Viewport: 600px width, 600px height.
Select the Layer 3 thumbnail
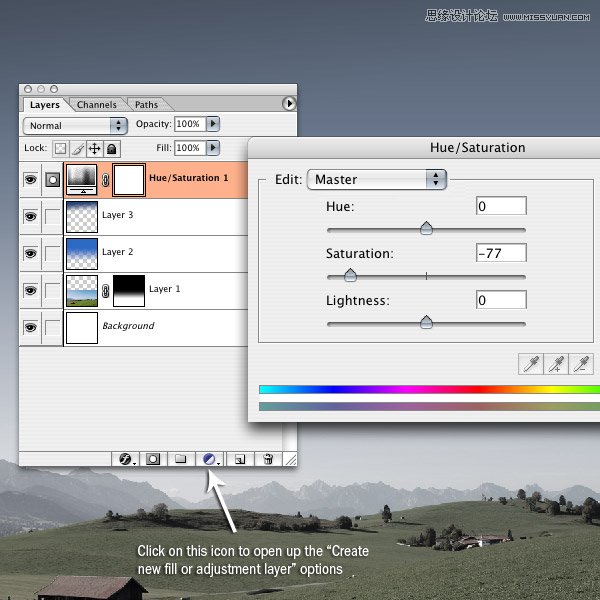coord(82,217)
